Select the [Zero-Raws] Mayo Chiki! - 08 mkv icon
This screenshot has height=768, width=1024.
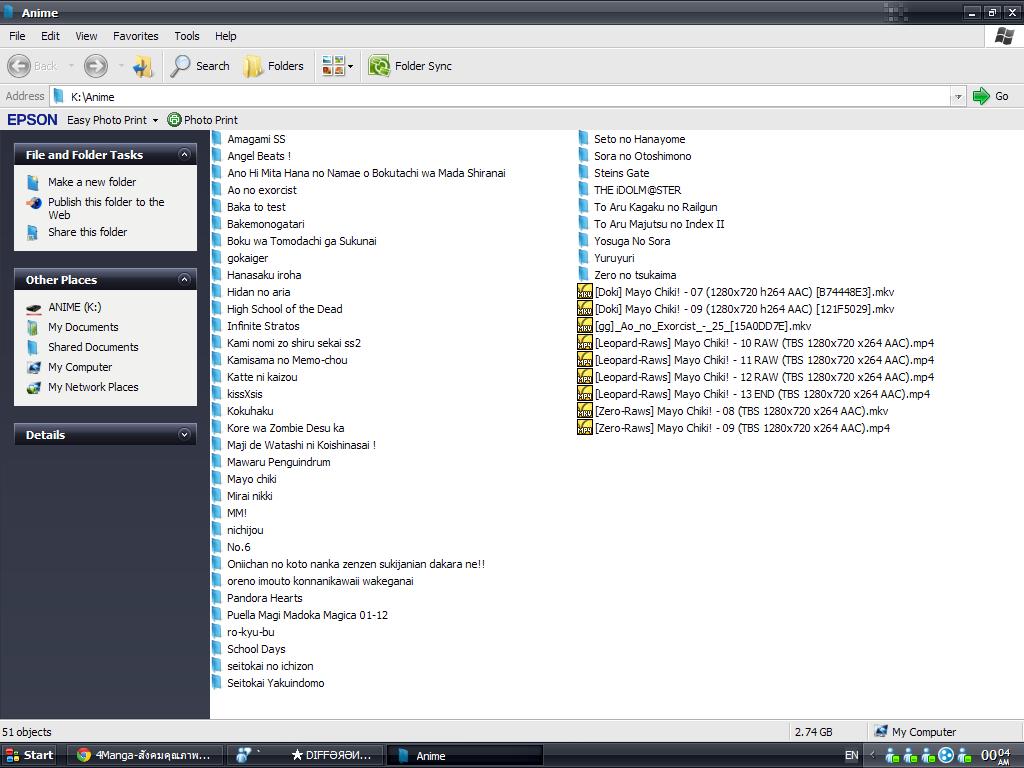[584, 411]
